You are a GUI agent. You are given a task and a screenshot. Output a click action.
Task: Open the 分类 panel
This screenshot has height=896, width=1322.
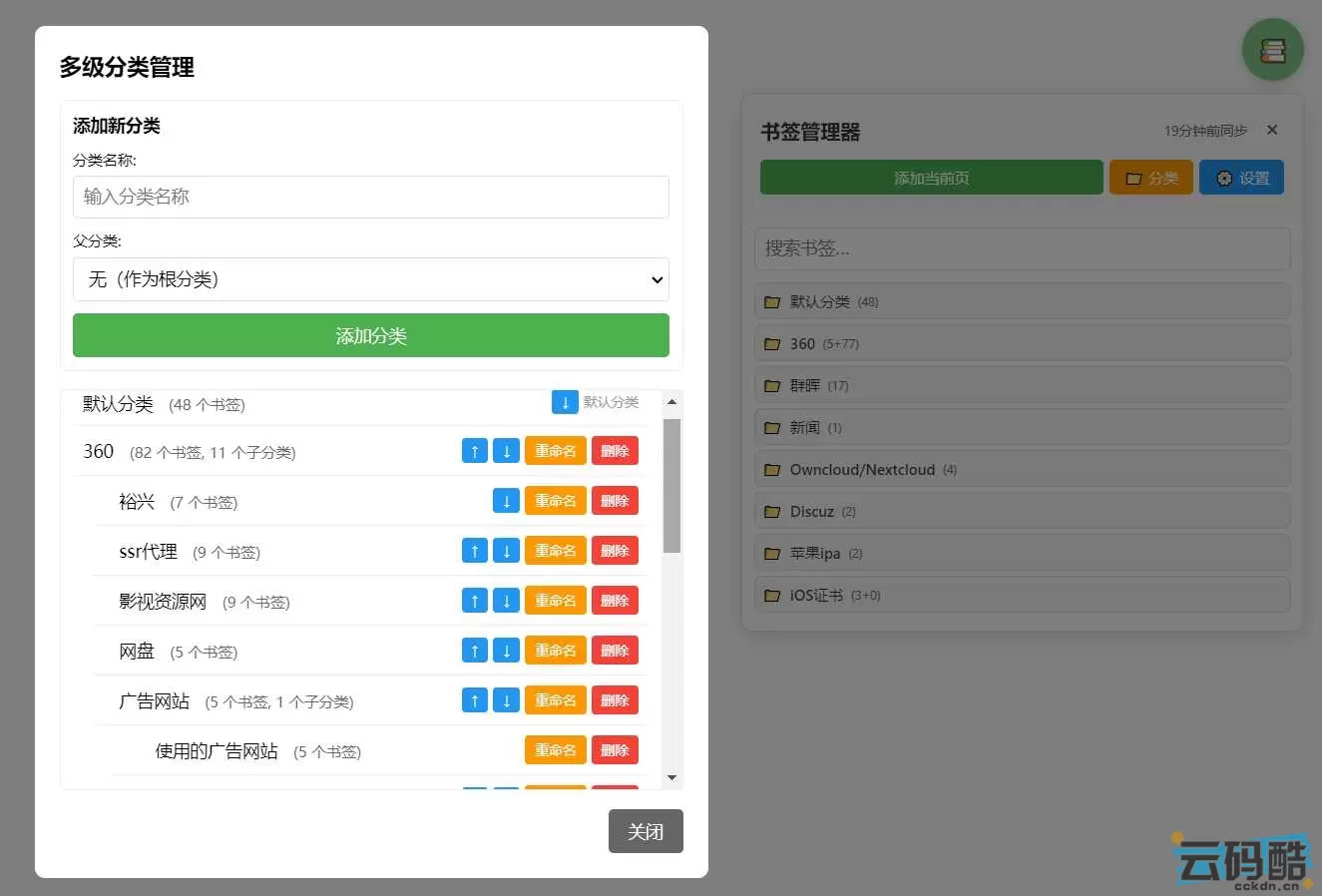[x=1150, y=177]
